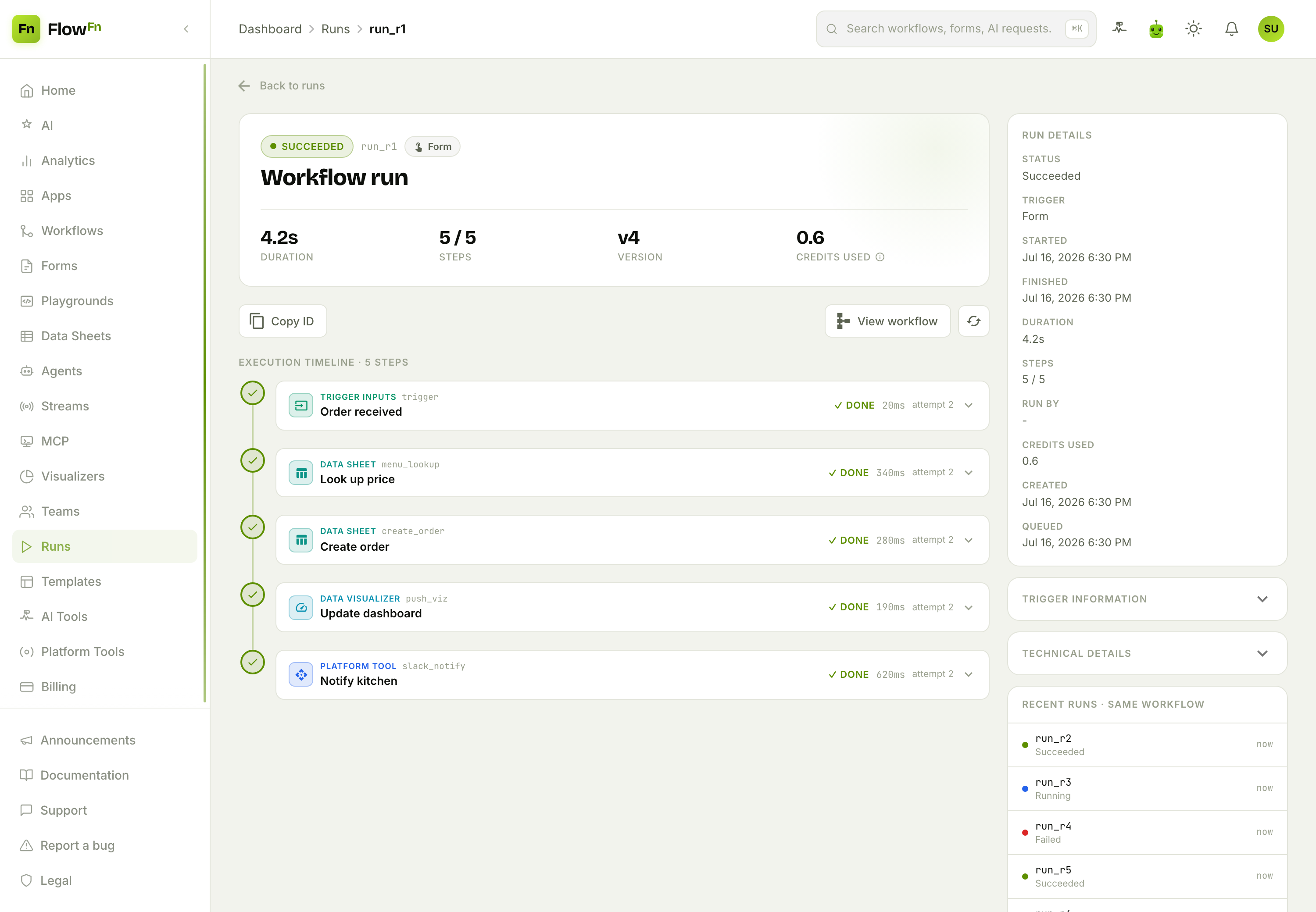Open Analytics in the sidebar
Image resolution: width=1316 pixels, height=912 pixels.
tap(104, 160)
